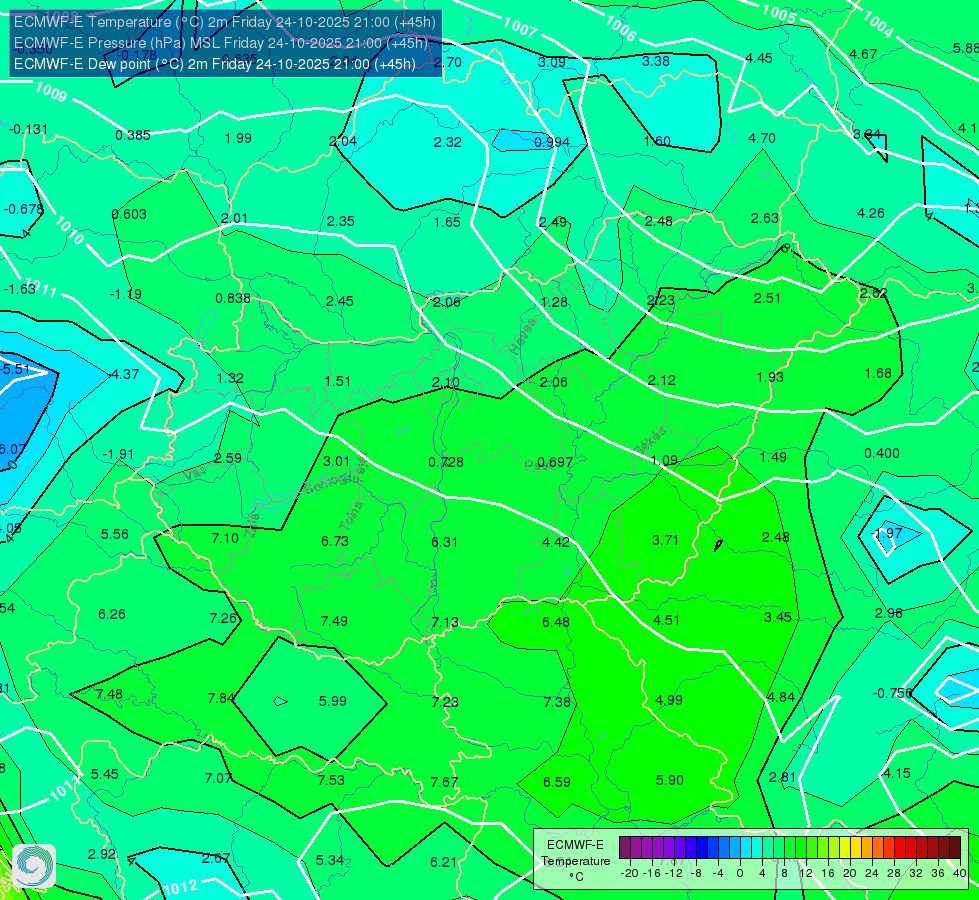Click the 7.38 grid value
The height and width of the screenshot is (900, 979).
pyautogui.click(x=557, y=702)
